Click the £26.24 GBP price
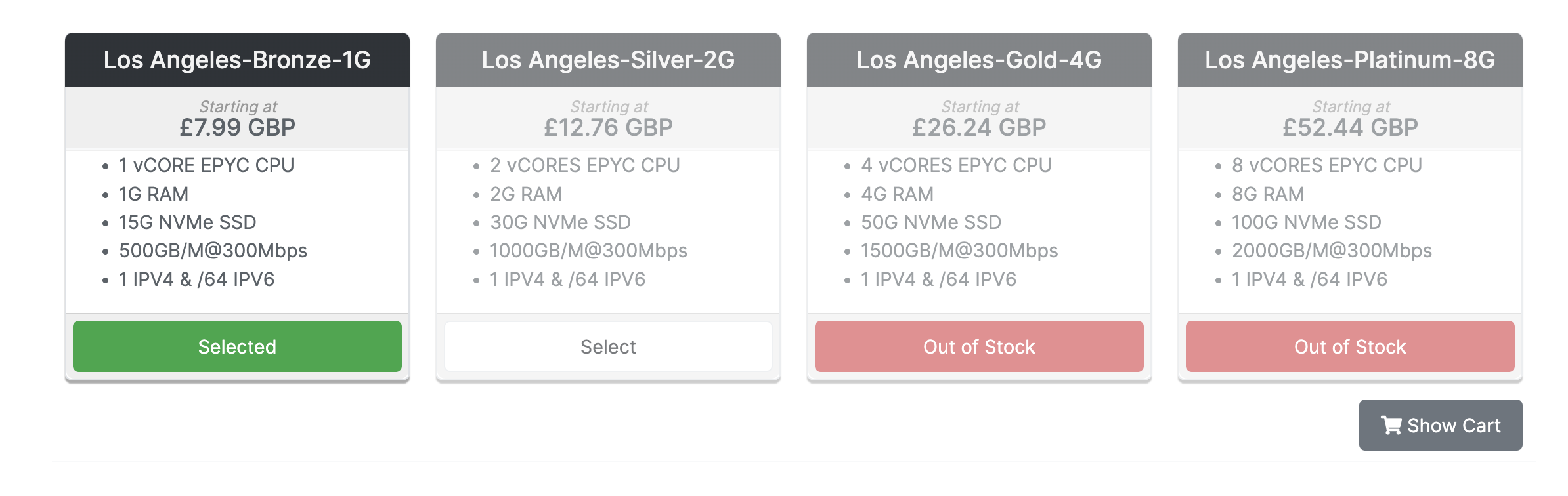 click(978, 127)
